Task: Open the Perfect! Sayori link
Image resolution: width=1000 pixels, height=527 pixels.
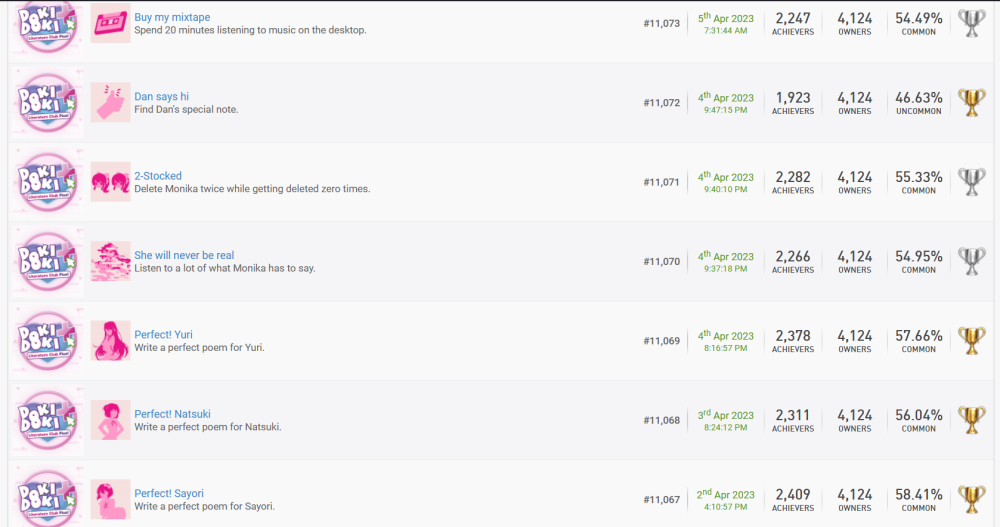Action: click(x=169, y=493)
